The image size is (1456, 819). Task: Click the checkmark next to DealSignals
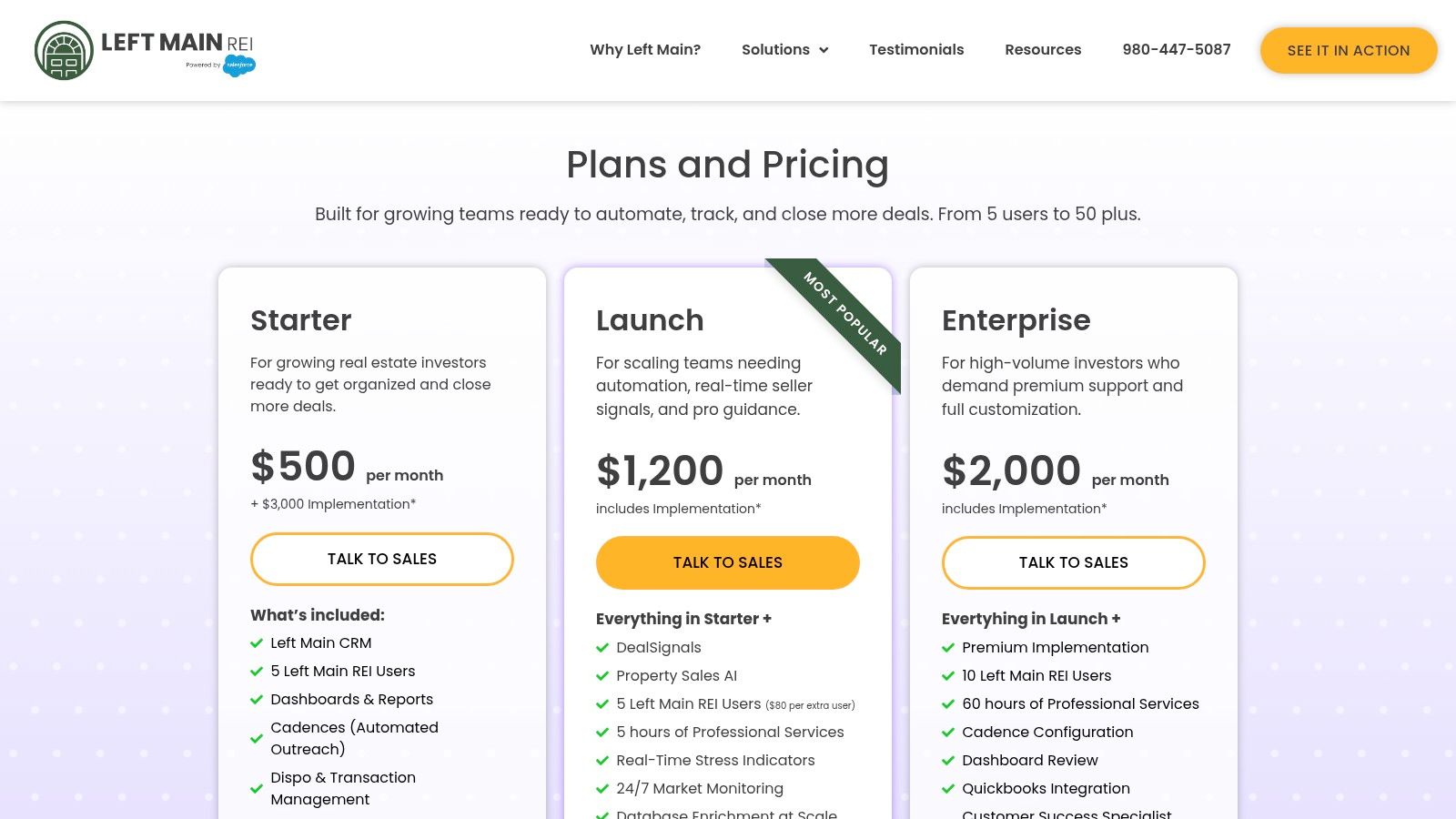point(602,648)
